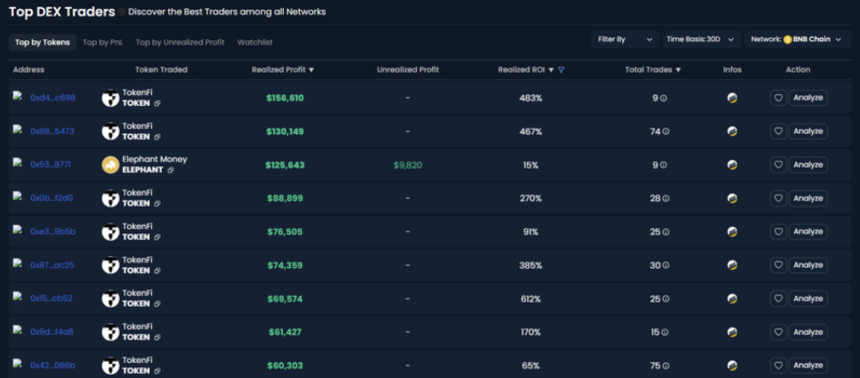The image size is (860, 378).
Task: Analyze trader 0x15...cb52
Action: [808, 298]
